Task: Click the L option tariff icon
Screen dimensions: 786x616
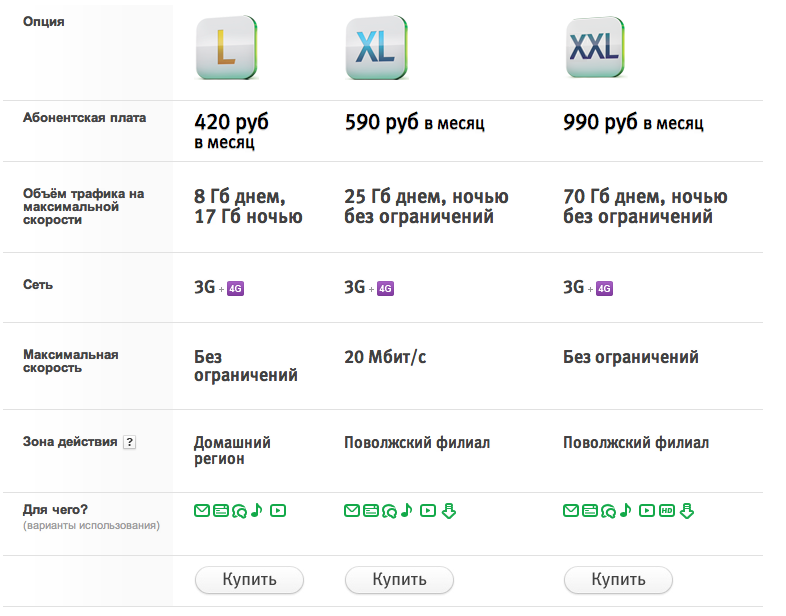Action: click(x=227, y=48)
